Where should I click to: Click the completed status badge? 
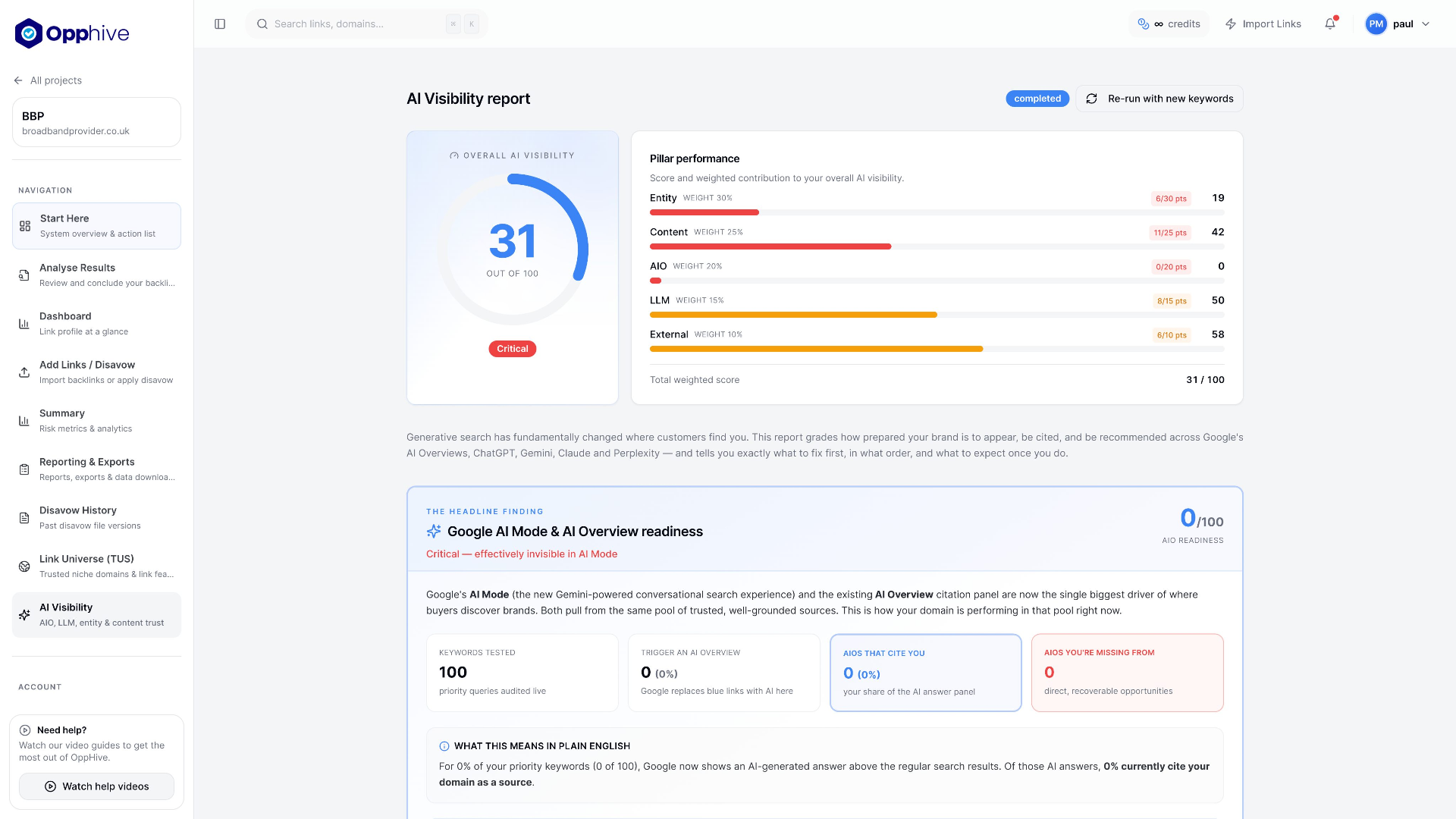[1037, 99]
